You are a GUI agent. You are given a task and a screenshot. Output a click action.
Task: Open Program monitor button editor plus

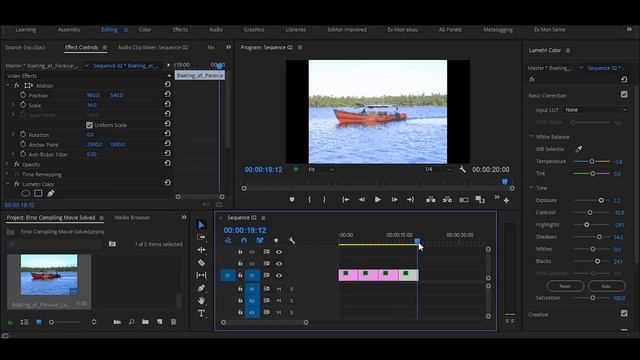[x=507, y=200]
